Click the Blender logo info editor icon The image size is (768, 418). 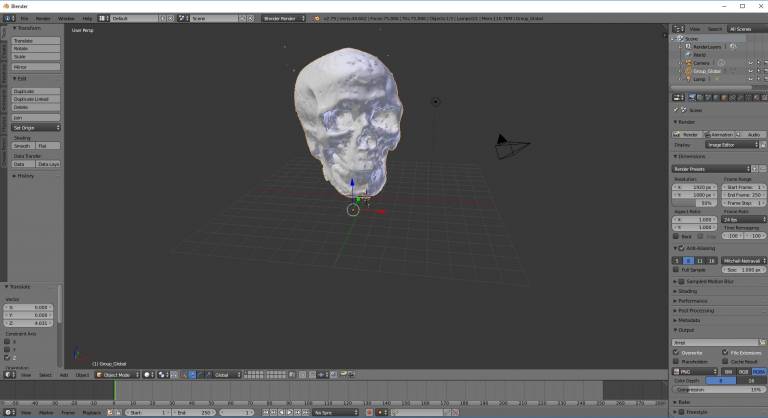(9, 18)
